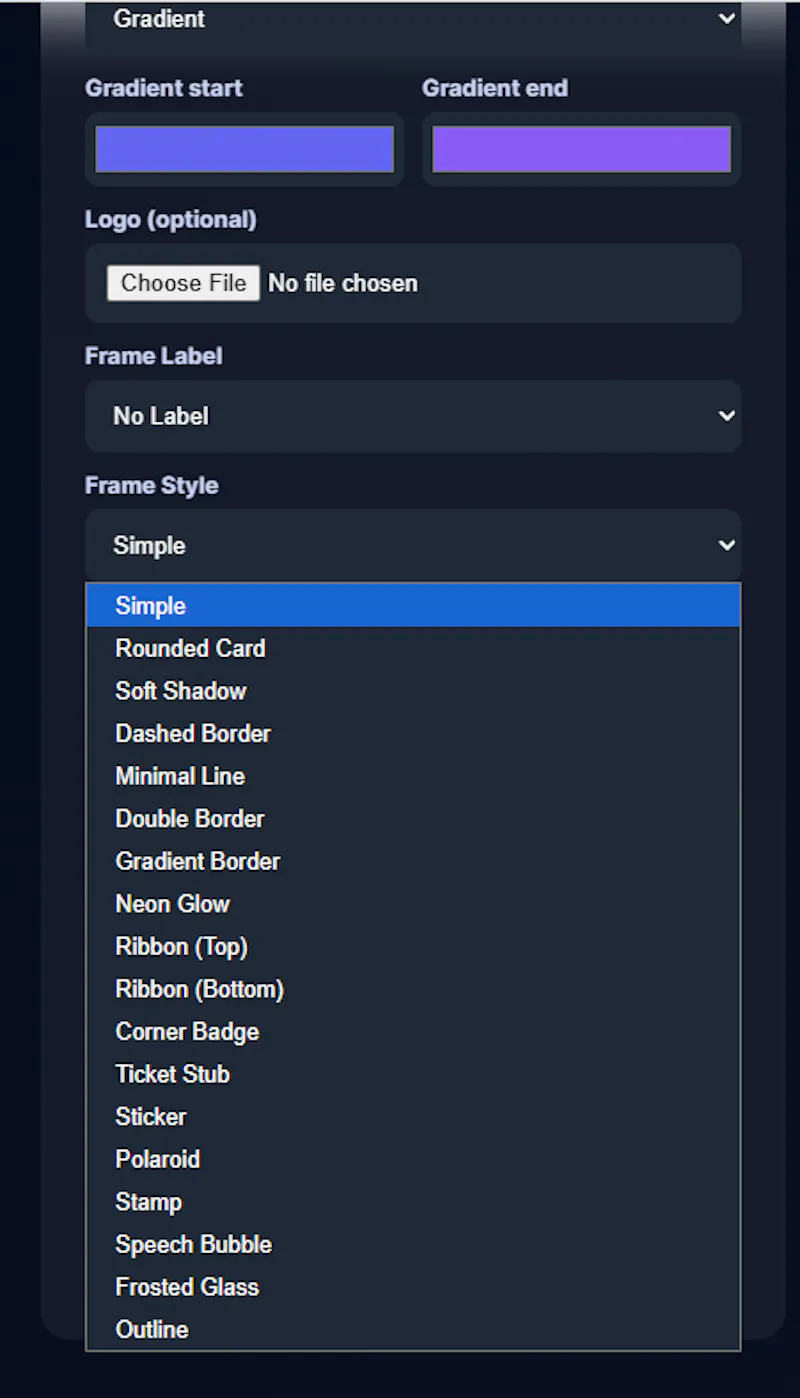Collapse the Frame Style Simple dropdown
800x1398 pixels.
413,545
